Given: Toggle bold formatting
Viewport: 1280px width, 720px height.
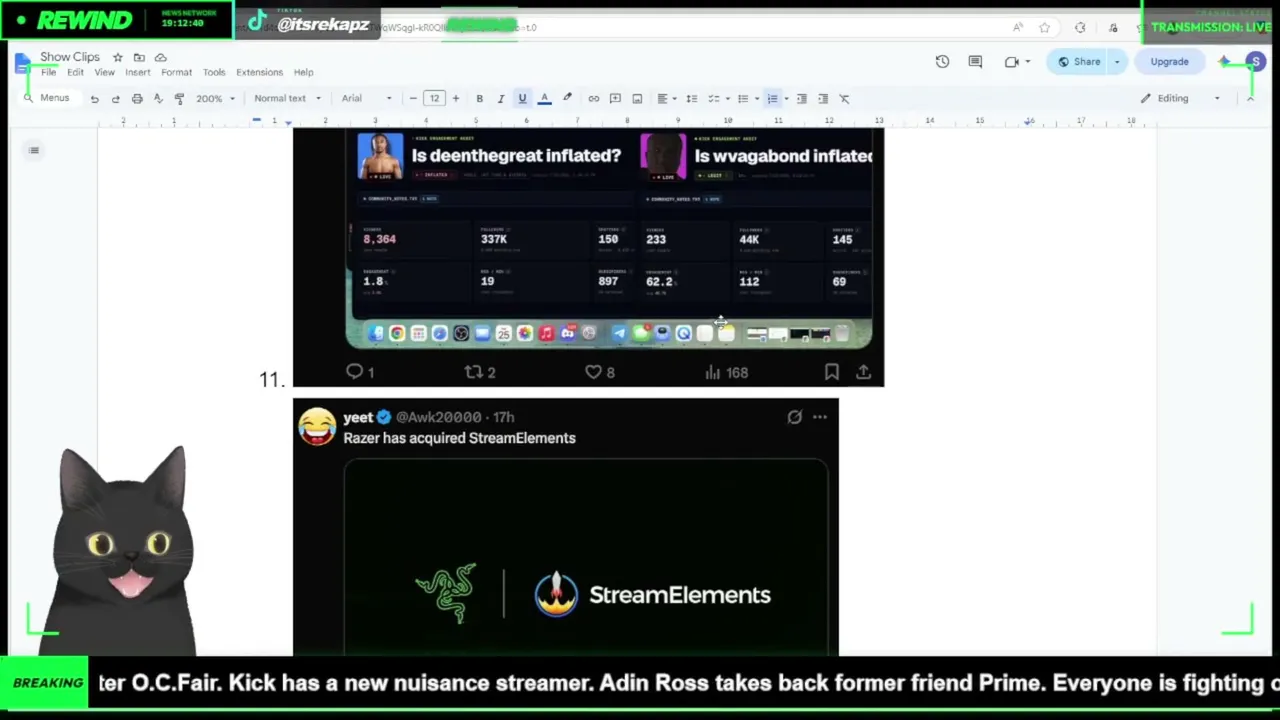Looking at the screenshot, I should 479,99.
